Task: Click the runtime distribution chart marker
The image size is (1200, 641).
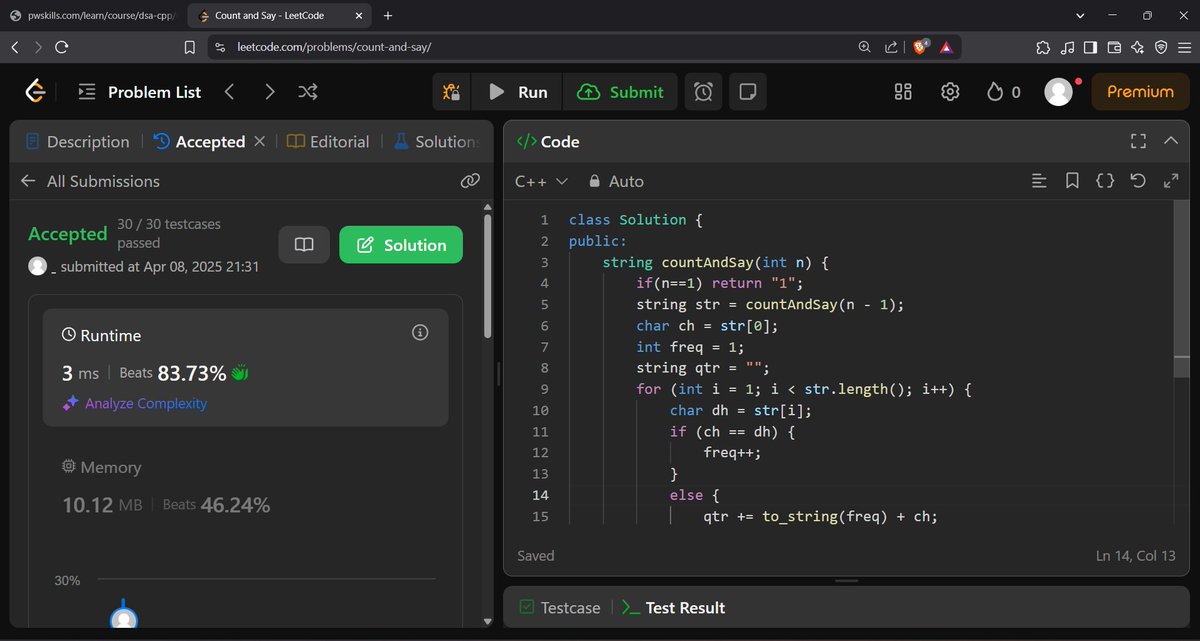Action: pos(123,616)
